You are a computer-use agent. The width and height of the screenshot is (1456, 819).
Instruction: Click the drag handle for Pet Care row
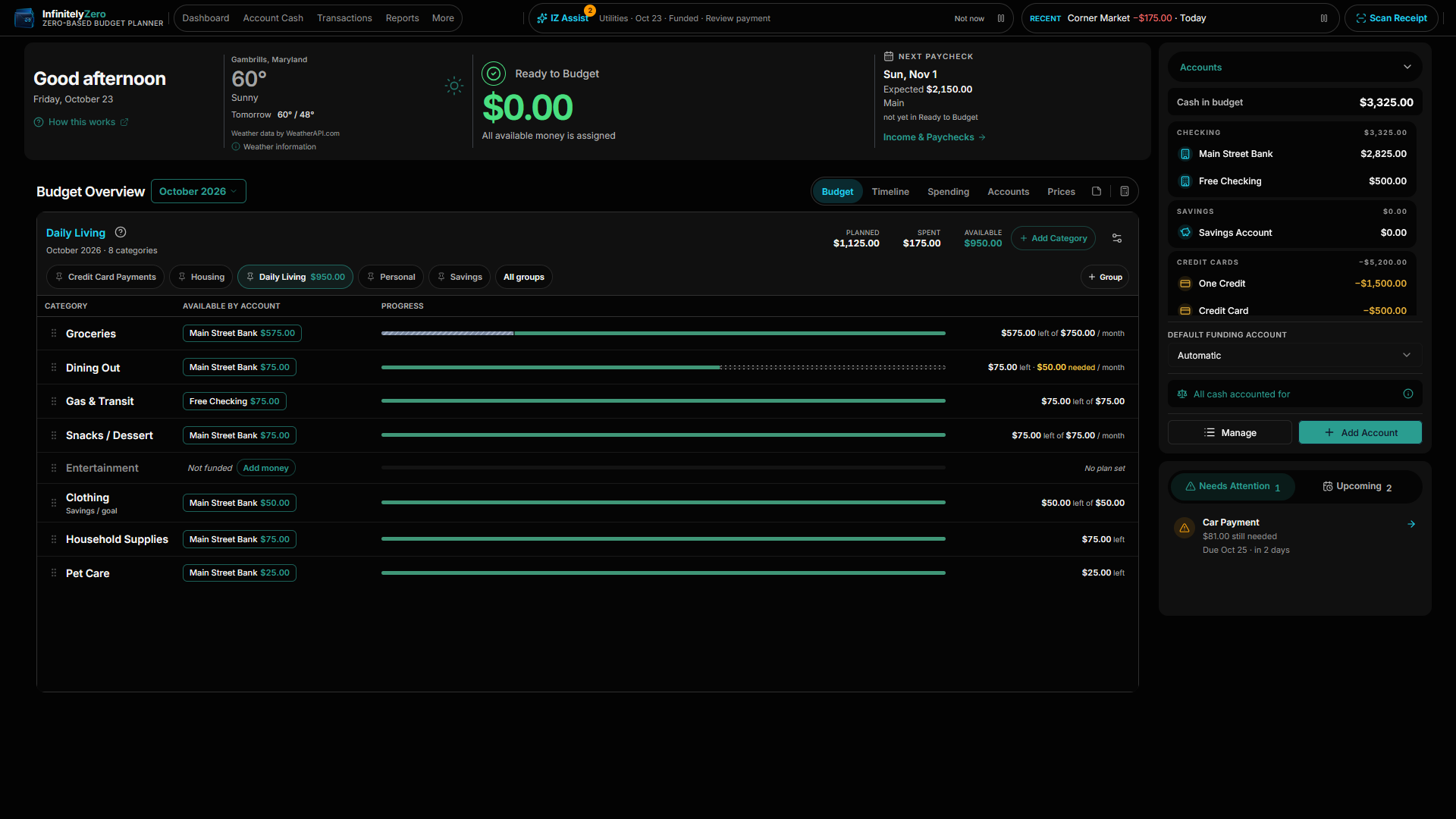[54, 573]
